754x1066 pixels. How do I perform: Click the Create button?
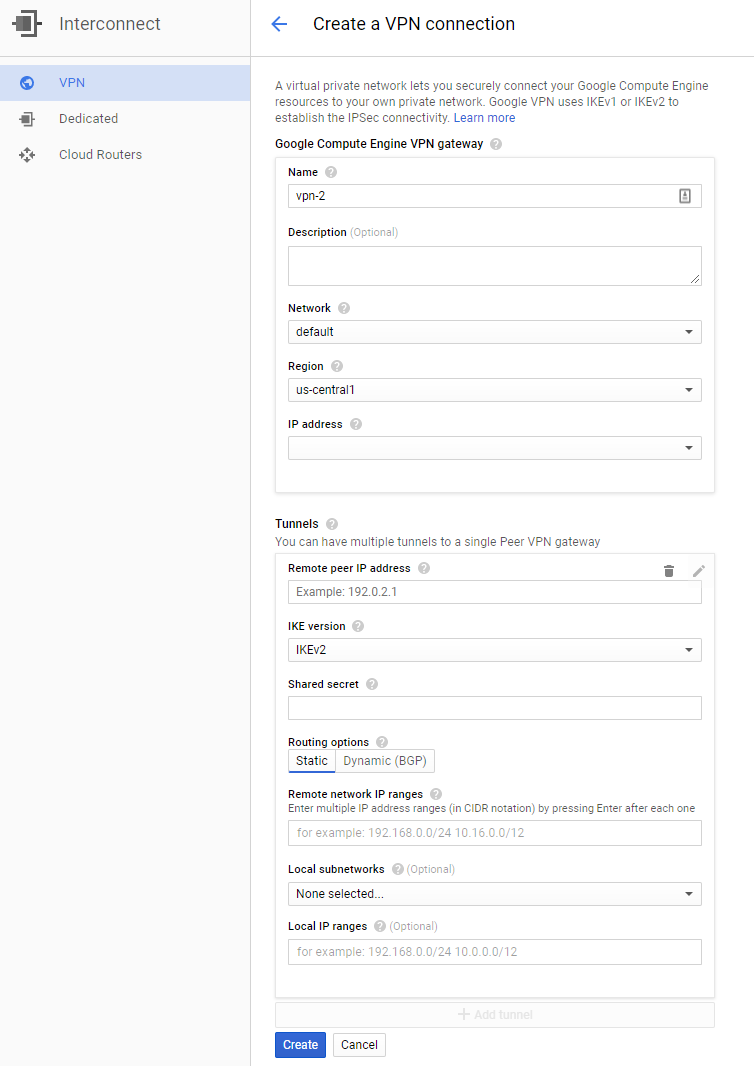301,1045
